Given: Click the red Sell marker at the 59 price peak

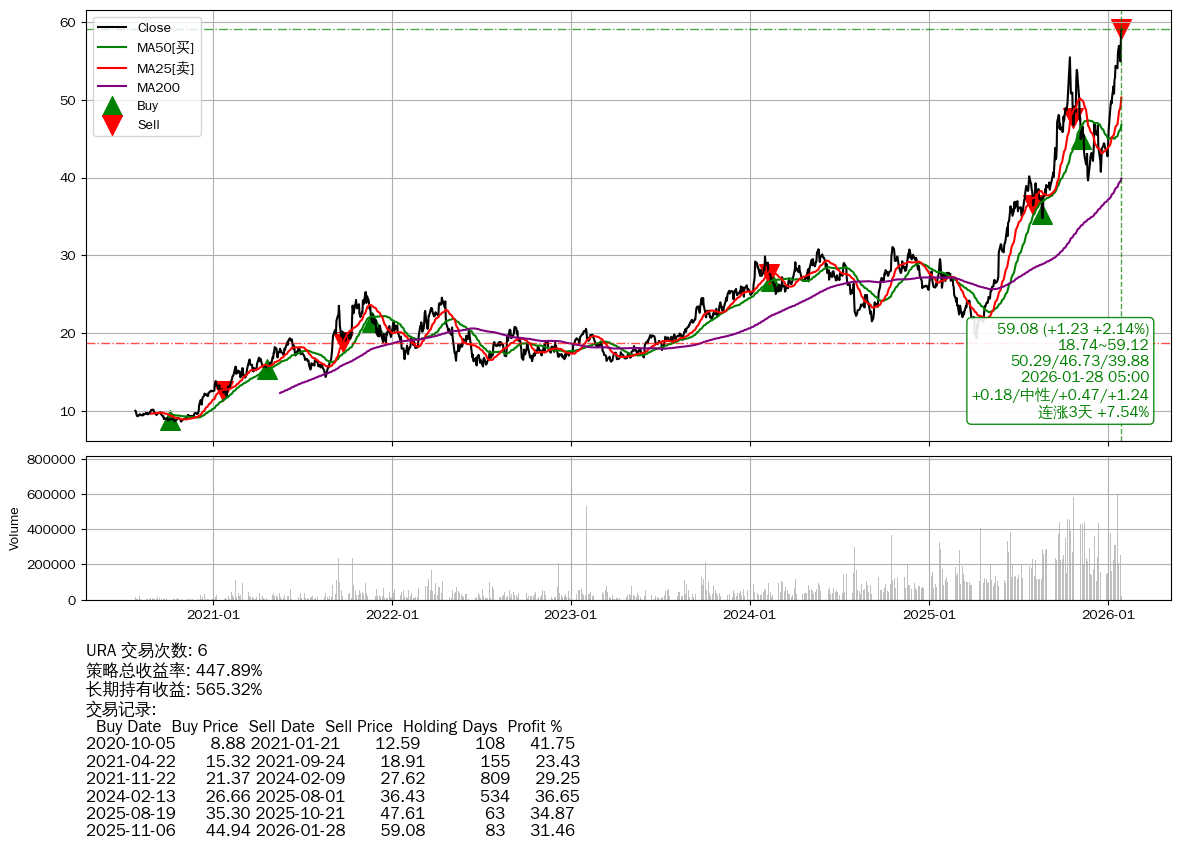Looking at the screenshot, I should tap(1121, 28).
